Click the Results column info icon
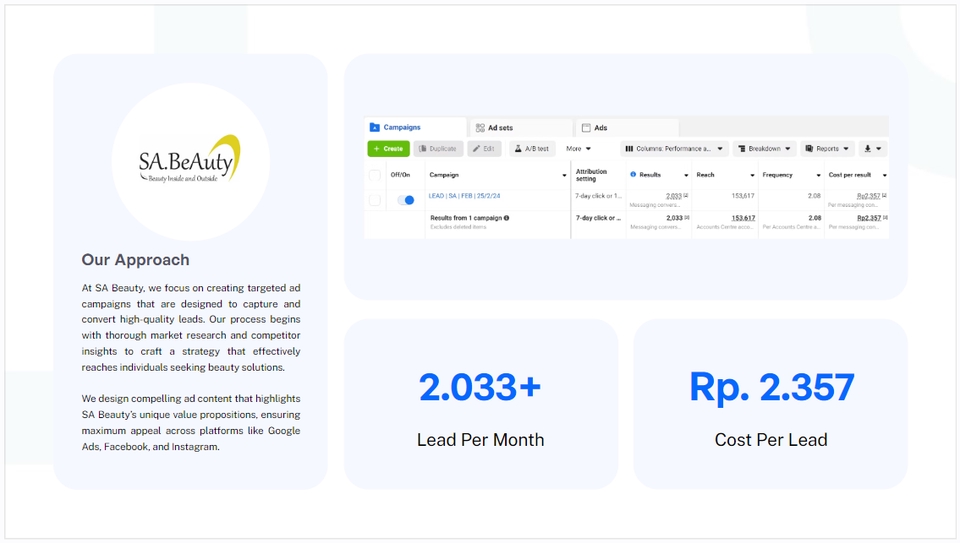The height and width of the screenshot is (543, 960). [633, 174]
